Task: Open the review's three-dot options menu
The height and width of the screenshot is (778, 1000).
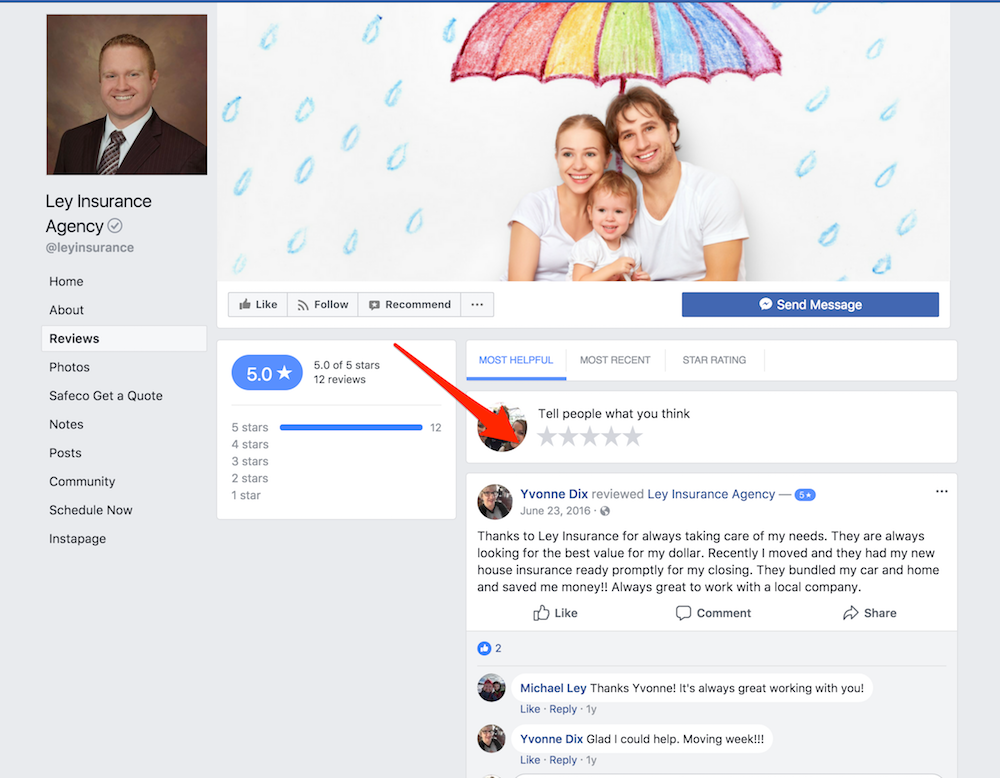Action: pyautogui.click(x=941, y=492)
